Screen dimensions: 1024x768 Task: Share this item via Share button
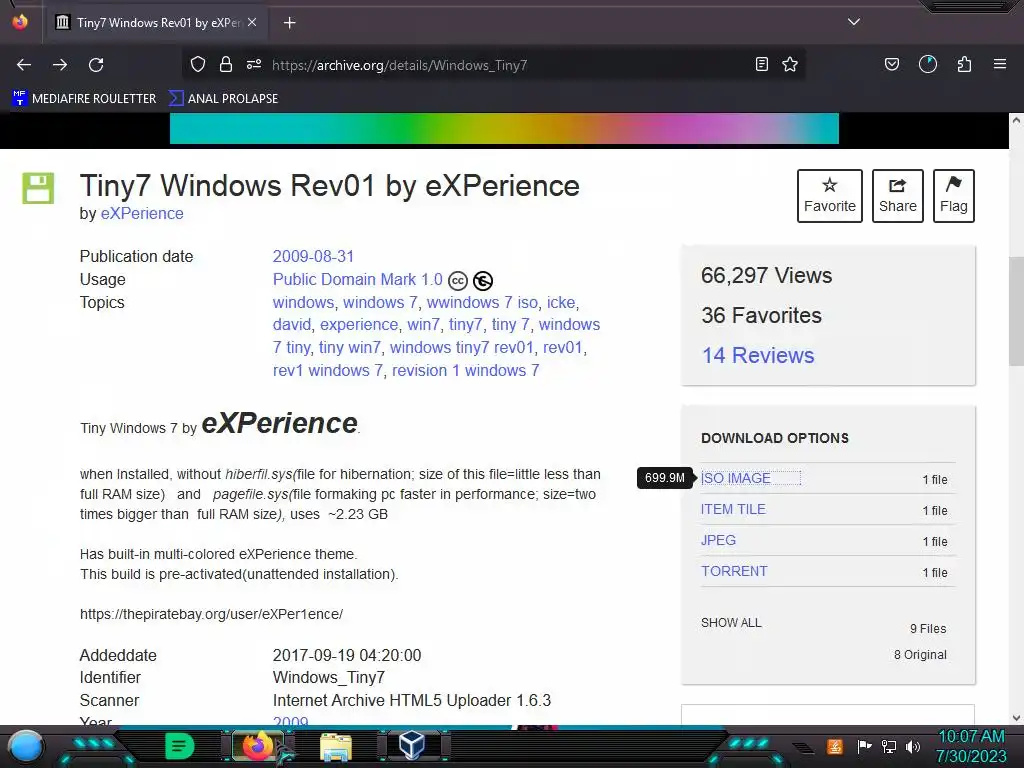(x=897, y=196)
